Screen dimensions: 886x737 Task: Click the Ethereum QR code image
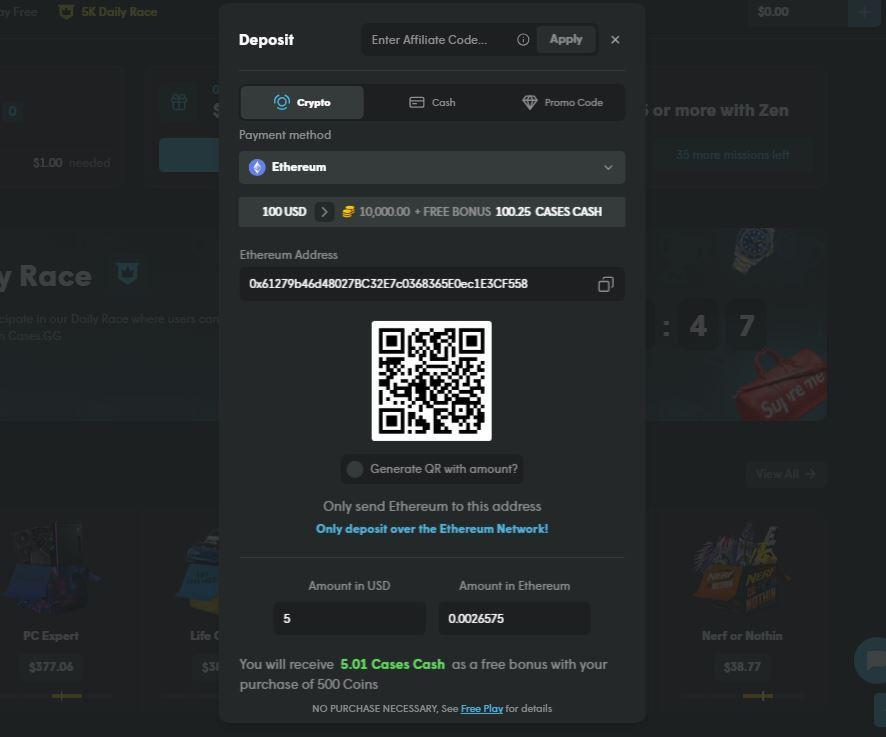point(431,380)
